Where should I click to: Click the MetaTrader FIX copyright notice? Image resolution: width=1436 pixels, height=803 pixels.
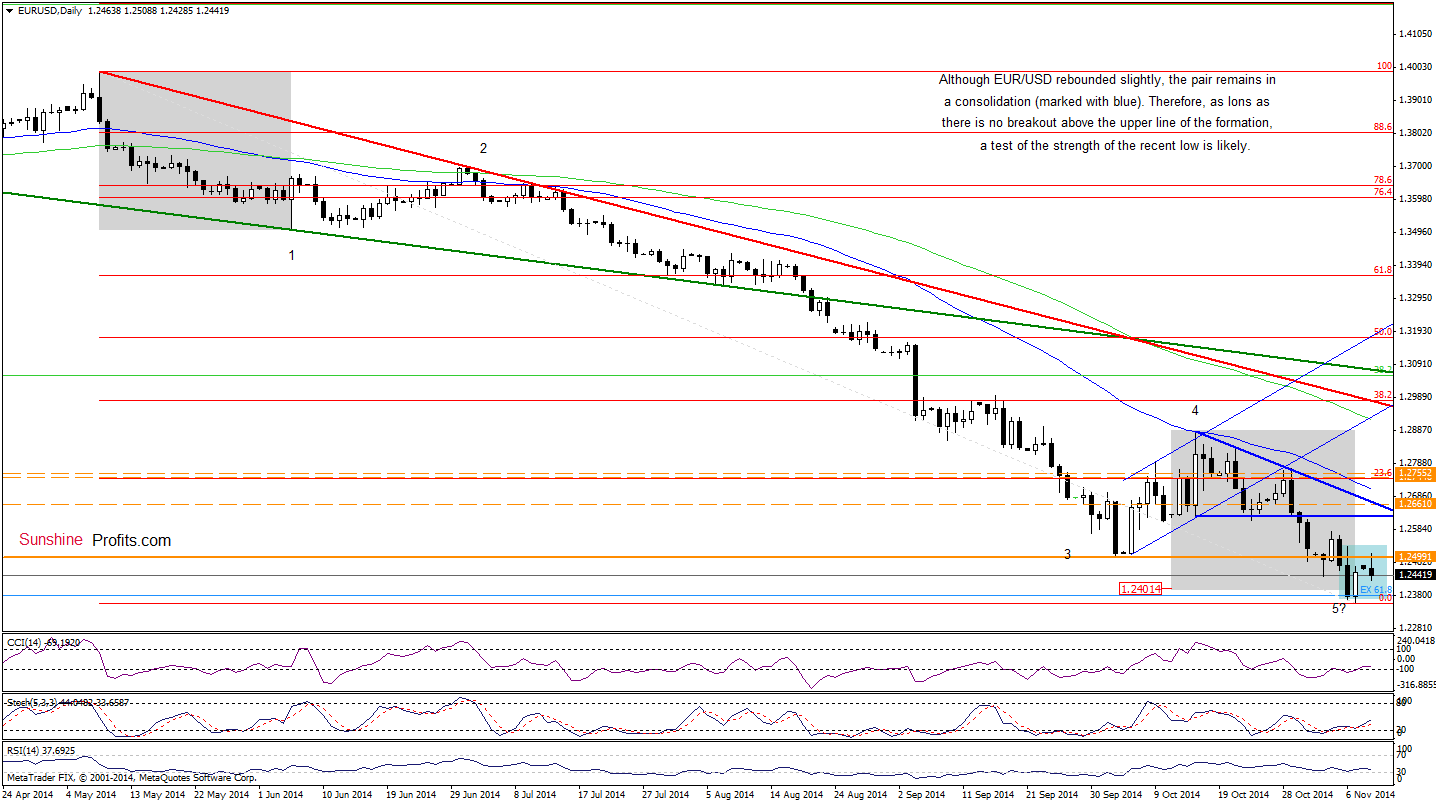[131, 777]
